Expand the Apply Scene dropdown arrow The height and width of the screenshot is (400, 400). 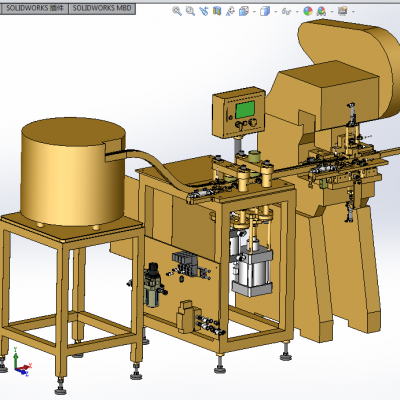point(332,12)
